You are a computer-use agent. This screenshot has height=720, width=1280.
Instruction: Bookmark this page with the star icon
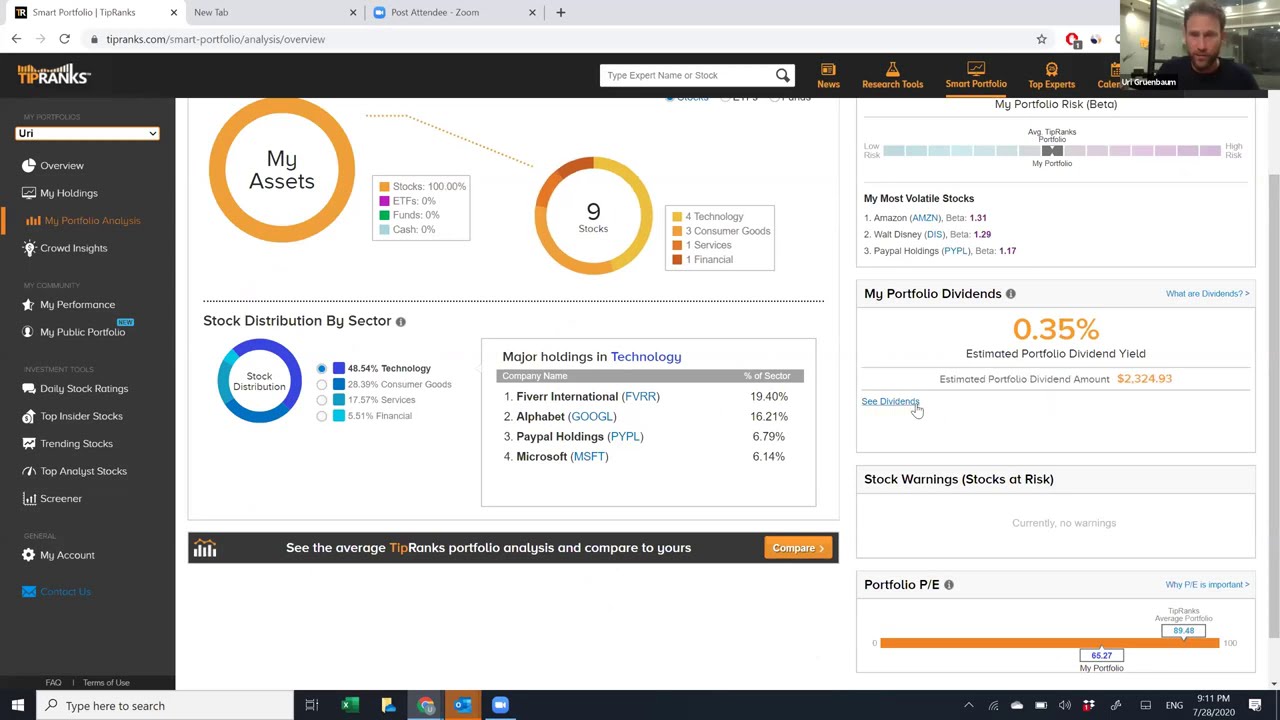pyautogui.click(x=1041, y=39)
